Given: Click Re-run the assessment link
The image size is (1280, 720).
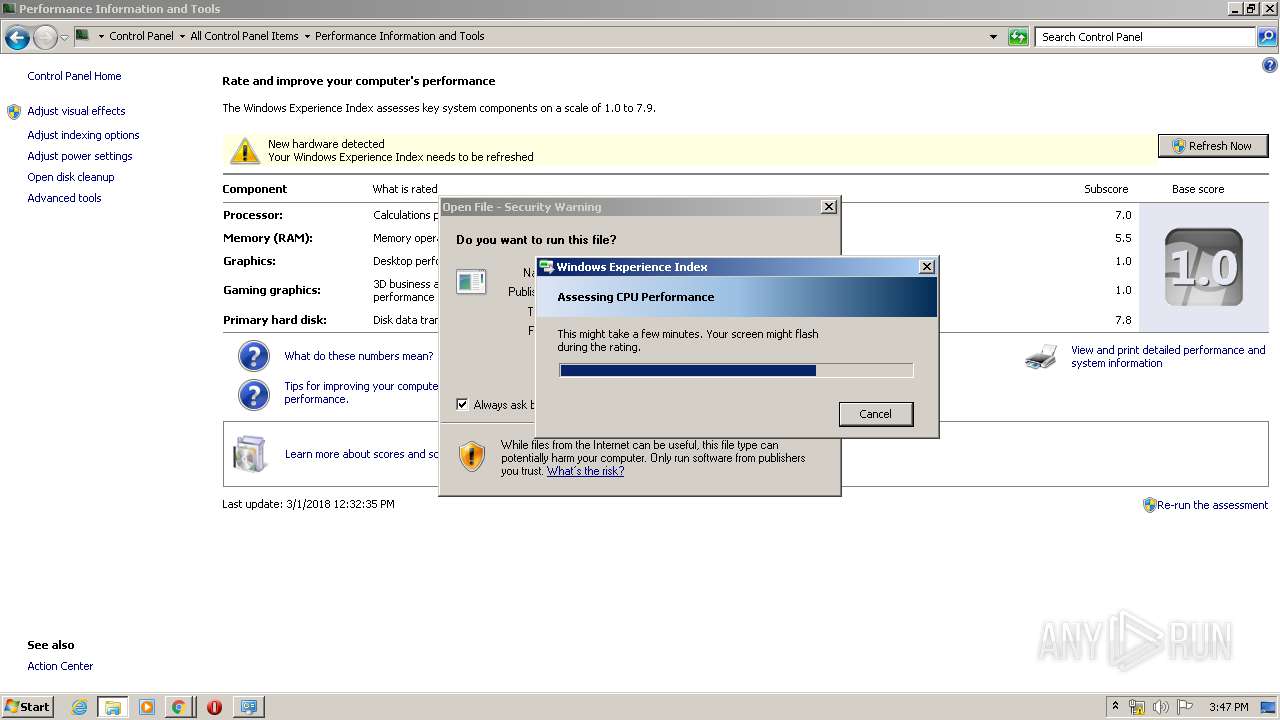Looking at the screenshot, I should 1212,505.
